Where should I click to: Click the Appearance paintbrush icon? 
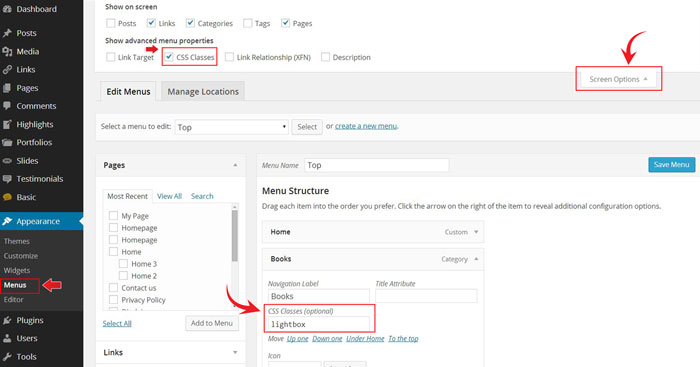(7, 221)
